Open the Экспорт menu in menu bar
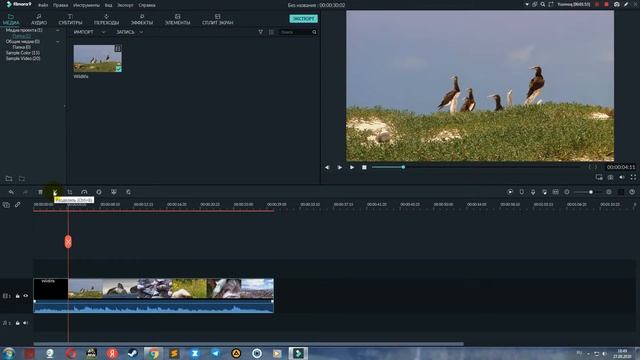 125,5
